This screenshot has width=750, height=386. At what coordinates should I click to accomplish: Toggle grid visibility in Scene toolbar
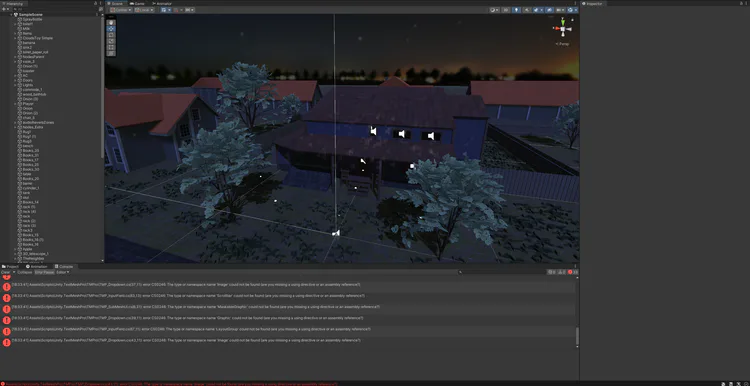click(x=164, y=10)
